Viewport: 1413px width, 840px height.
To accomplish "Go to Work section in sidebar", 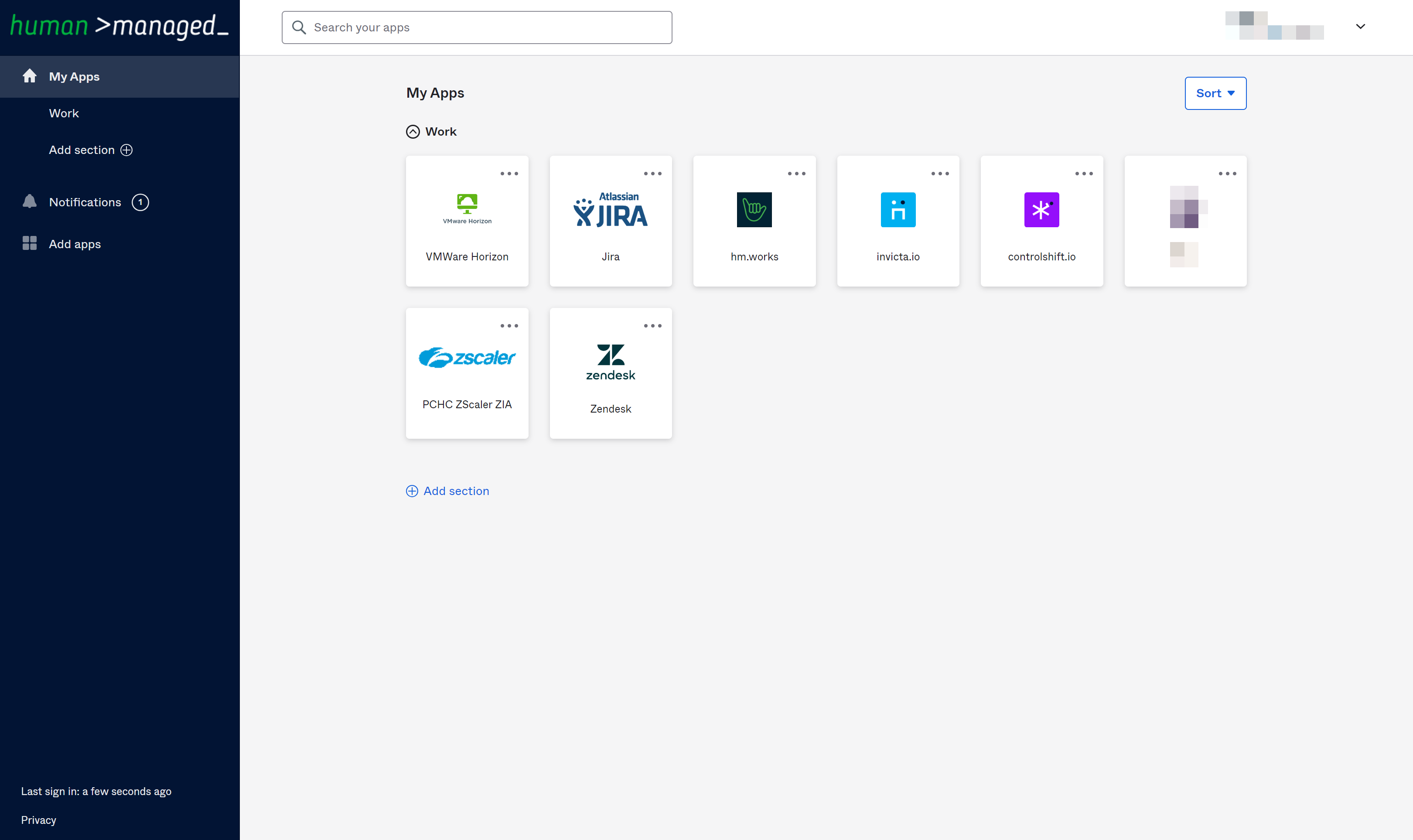I will click(x=64, y=113).
